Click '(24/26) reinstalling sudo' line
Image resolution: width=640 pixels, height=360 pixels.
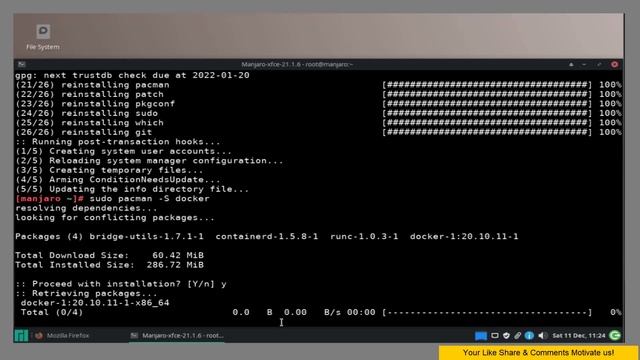coord(87,113)
